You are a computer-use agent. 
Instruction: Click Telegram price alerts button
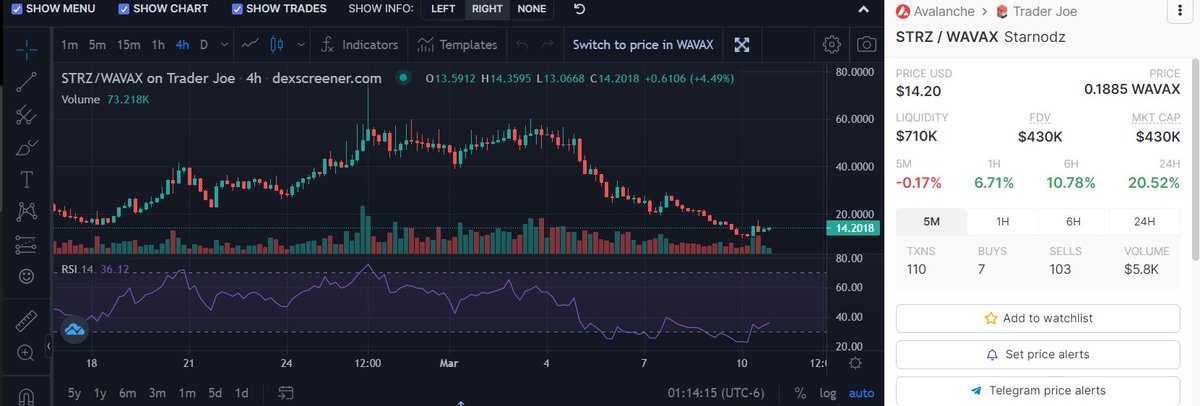[1038, 390]
